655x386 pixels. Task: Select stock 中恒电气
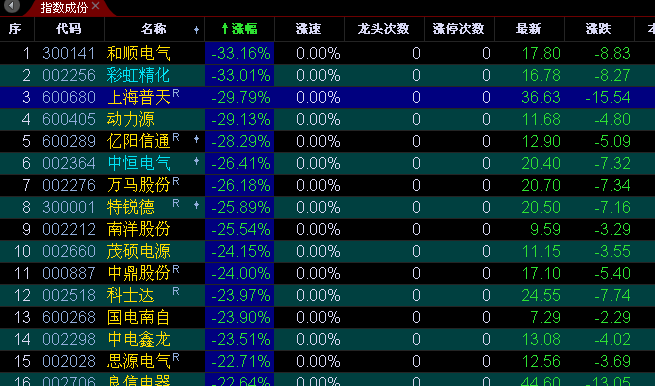coord(139,163)
